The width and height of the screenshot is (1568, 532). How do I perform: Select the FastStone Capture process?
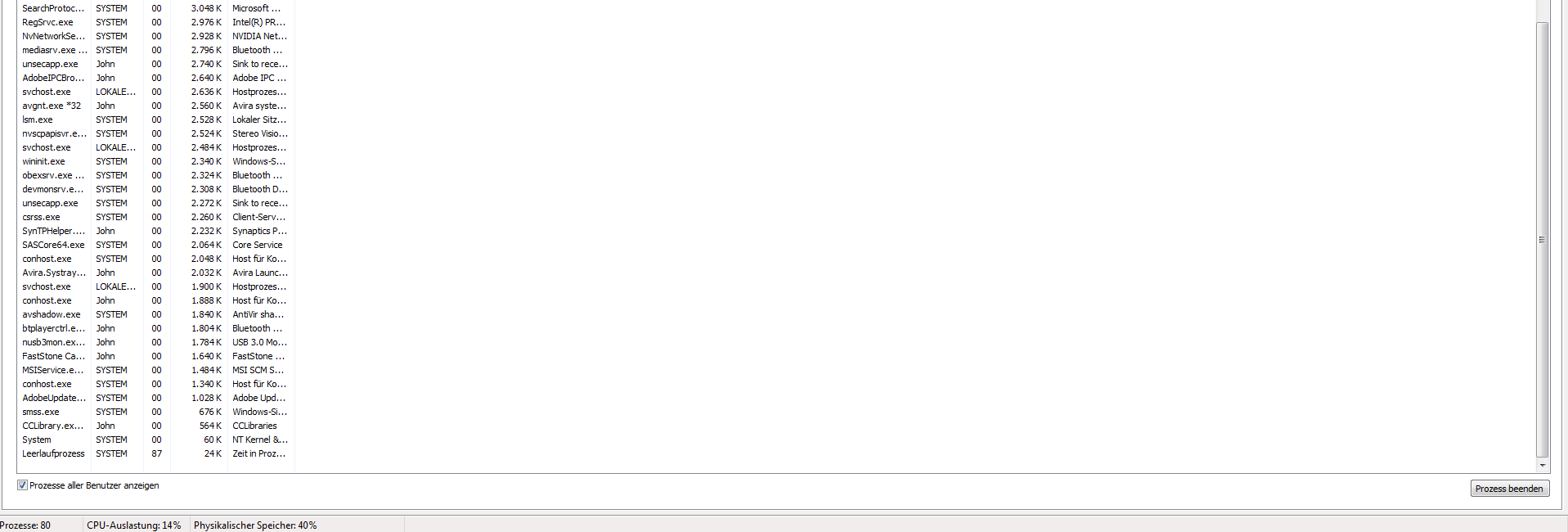[156, 356]
